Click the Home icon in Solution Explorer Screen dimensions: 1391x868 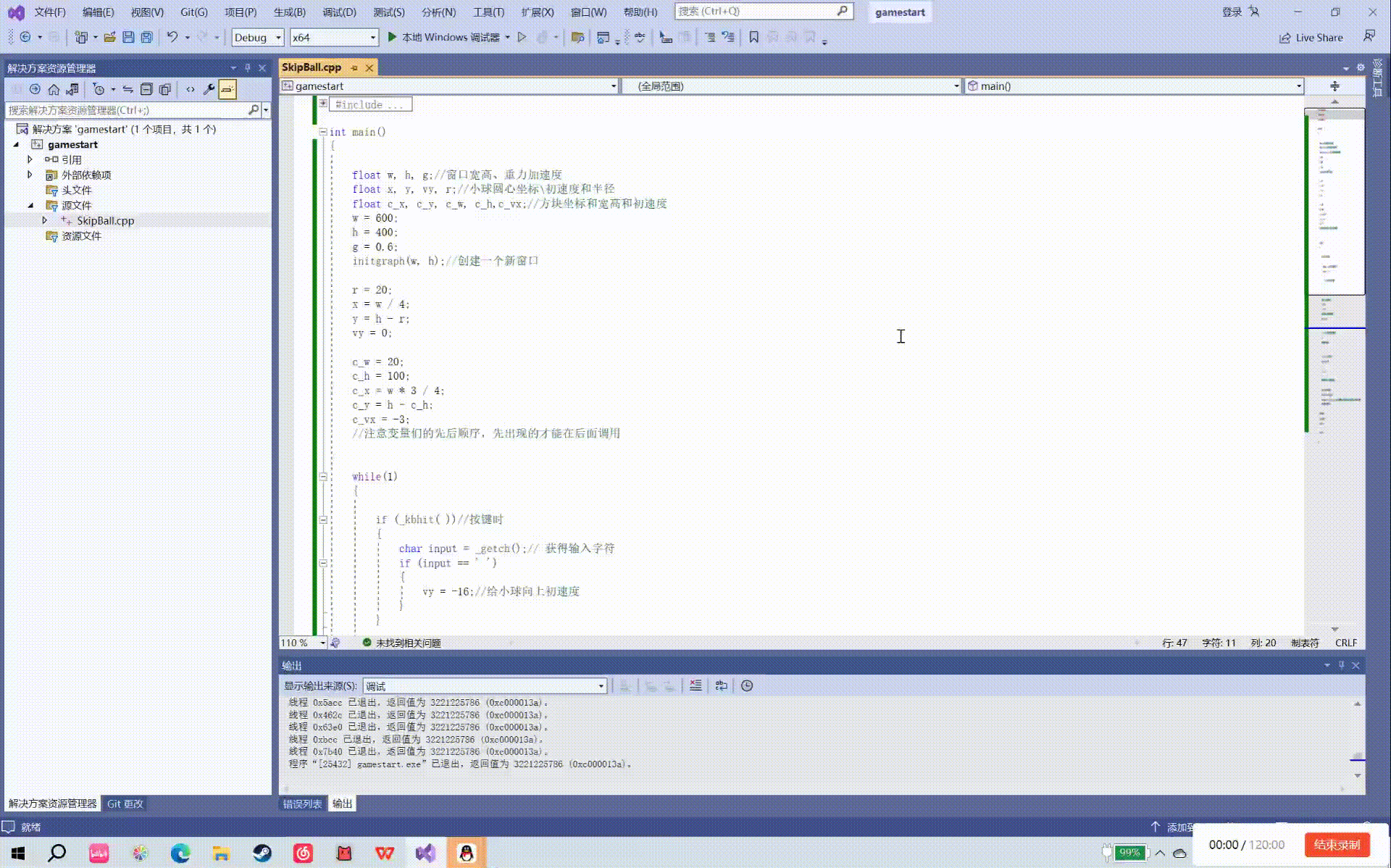(x=54, y=89)
